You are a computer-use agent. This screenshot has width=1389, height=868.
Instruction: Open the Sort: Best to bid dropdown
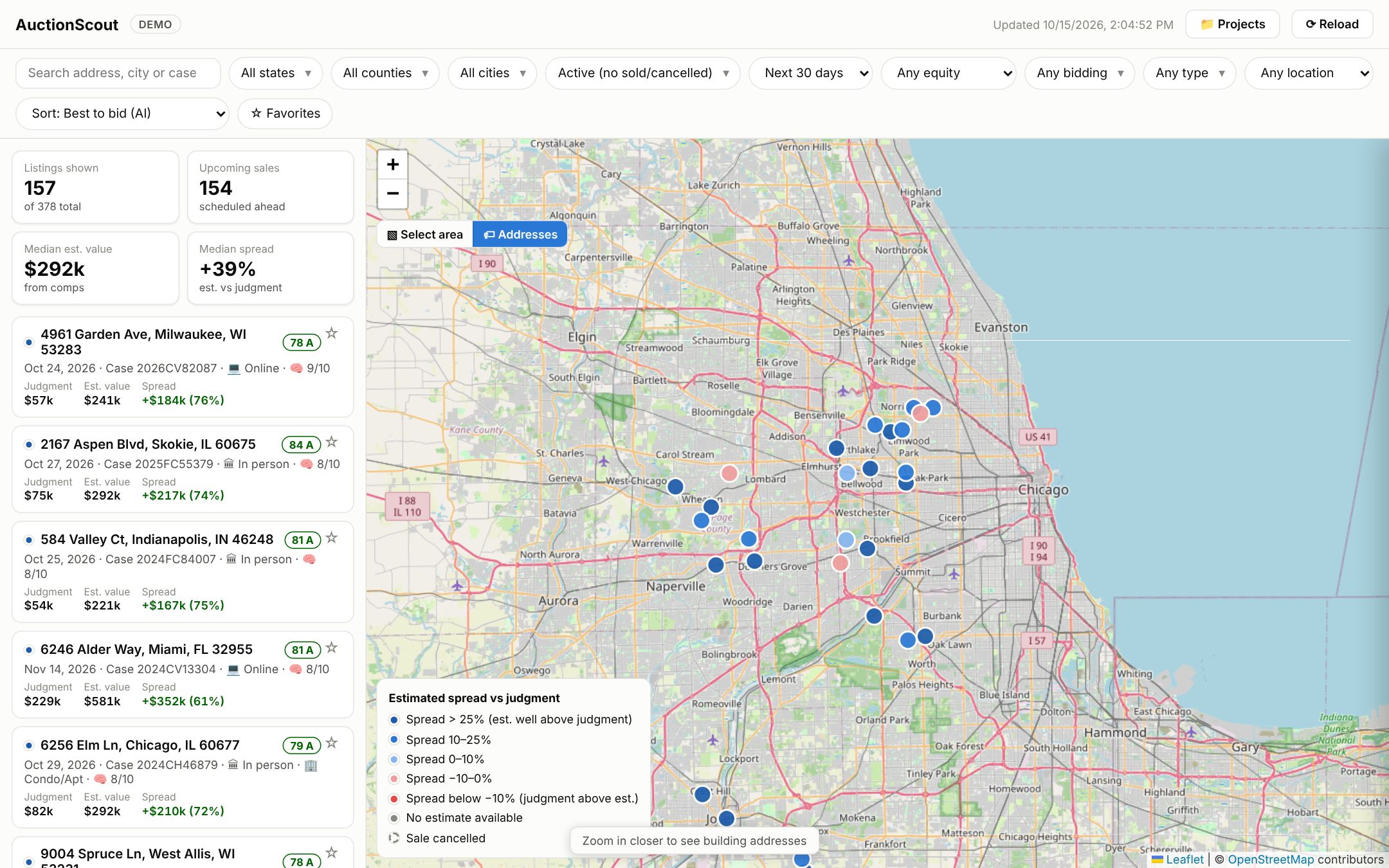[x=122, y=114]
